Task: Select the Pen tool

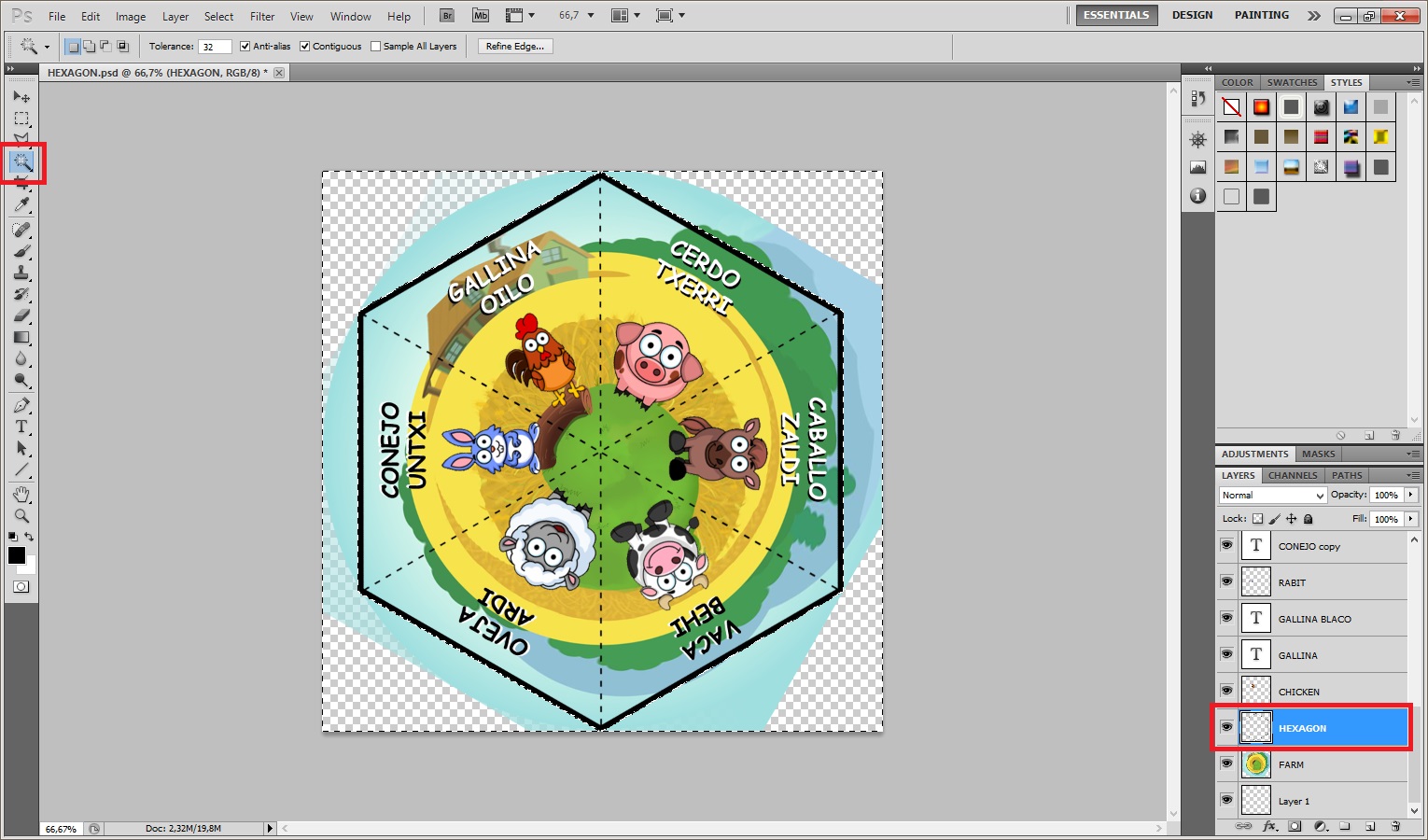Action: (x=21, y=405)
